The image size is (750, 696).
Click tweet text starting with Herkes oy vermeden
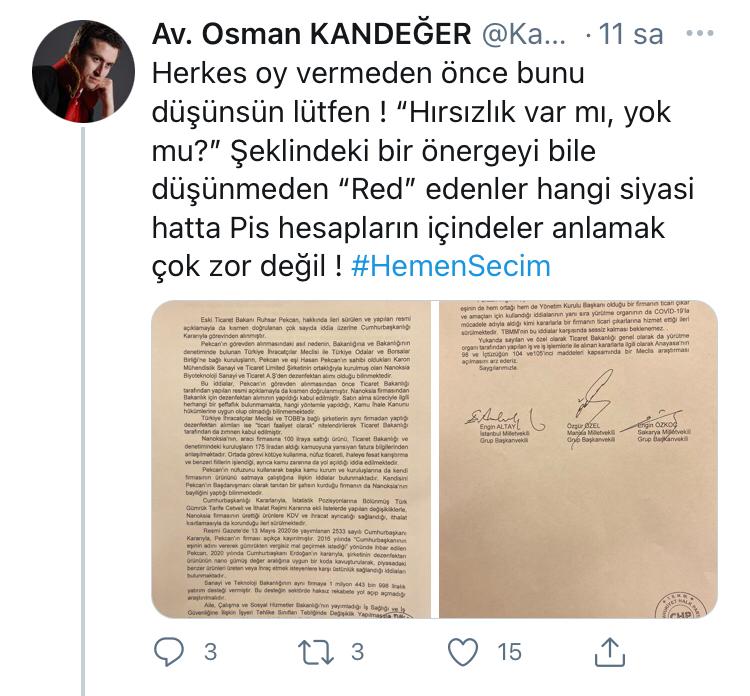(x=423, y=170)
